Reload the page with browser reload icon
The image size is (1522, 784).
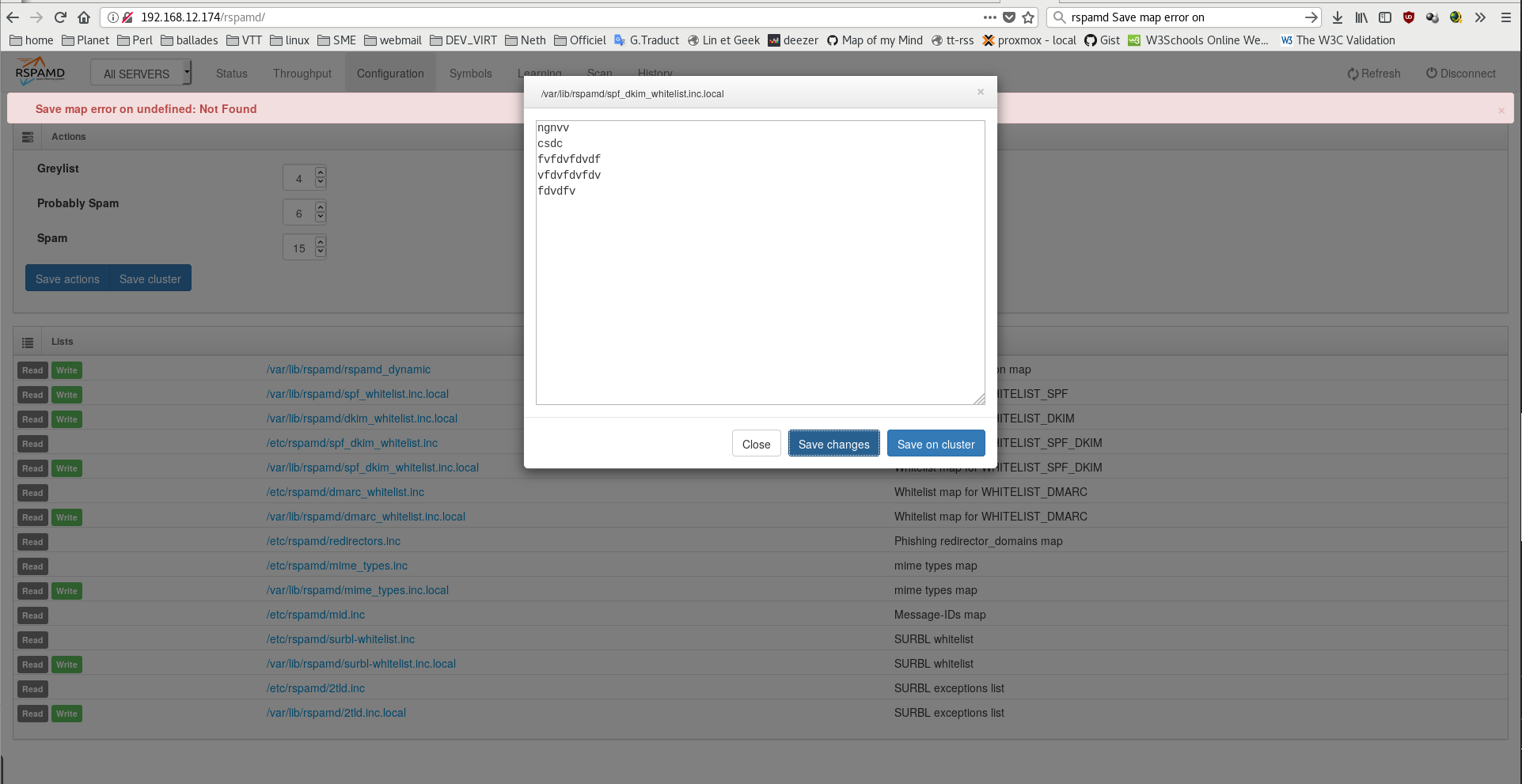coord(60,17)
